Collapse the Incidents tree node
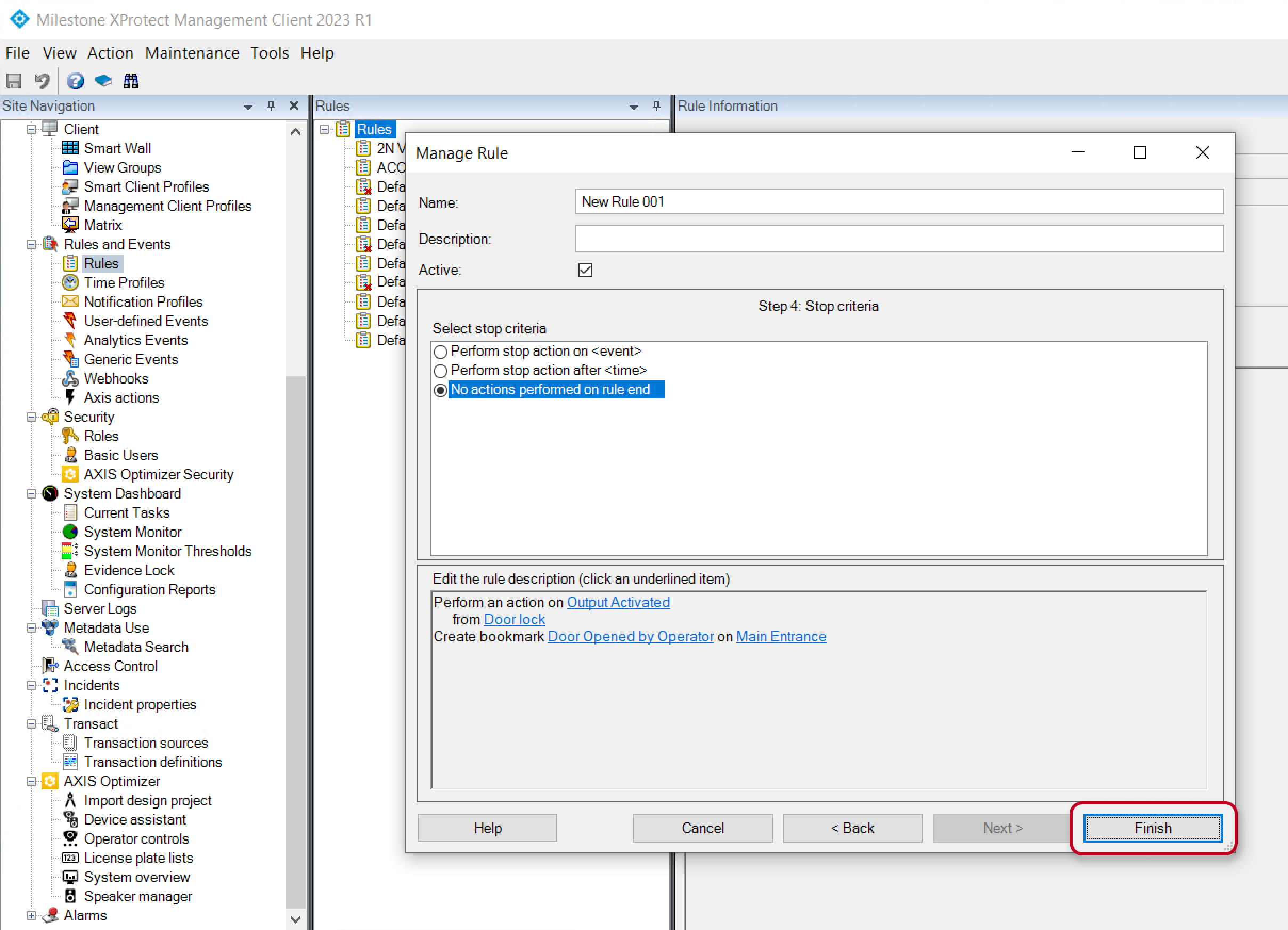Viewport: 1288px width, 930px height. (31, 686)
